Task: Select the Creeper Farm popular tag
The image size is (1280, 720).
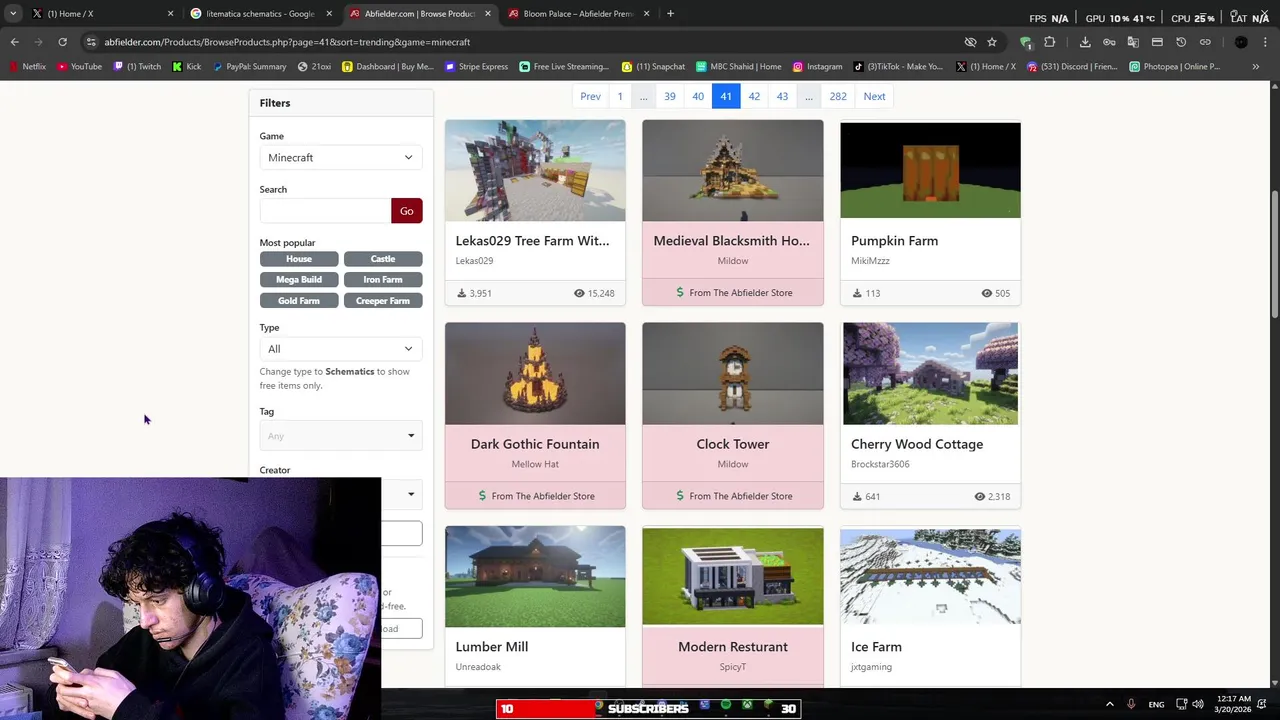Action: pos(383,301)
